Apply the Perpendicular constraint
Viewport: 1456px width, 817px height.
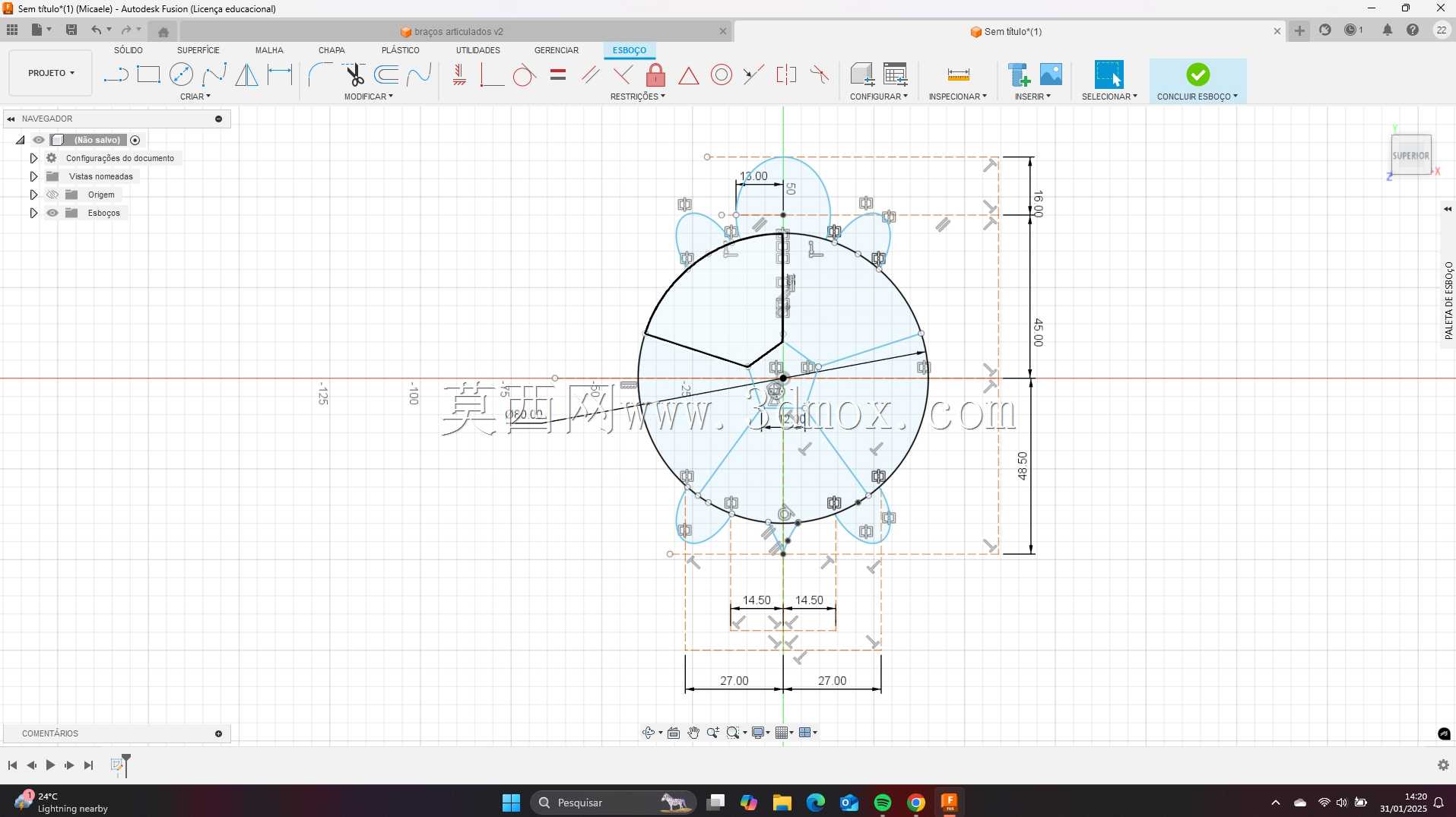pos(623,74)
